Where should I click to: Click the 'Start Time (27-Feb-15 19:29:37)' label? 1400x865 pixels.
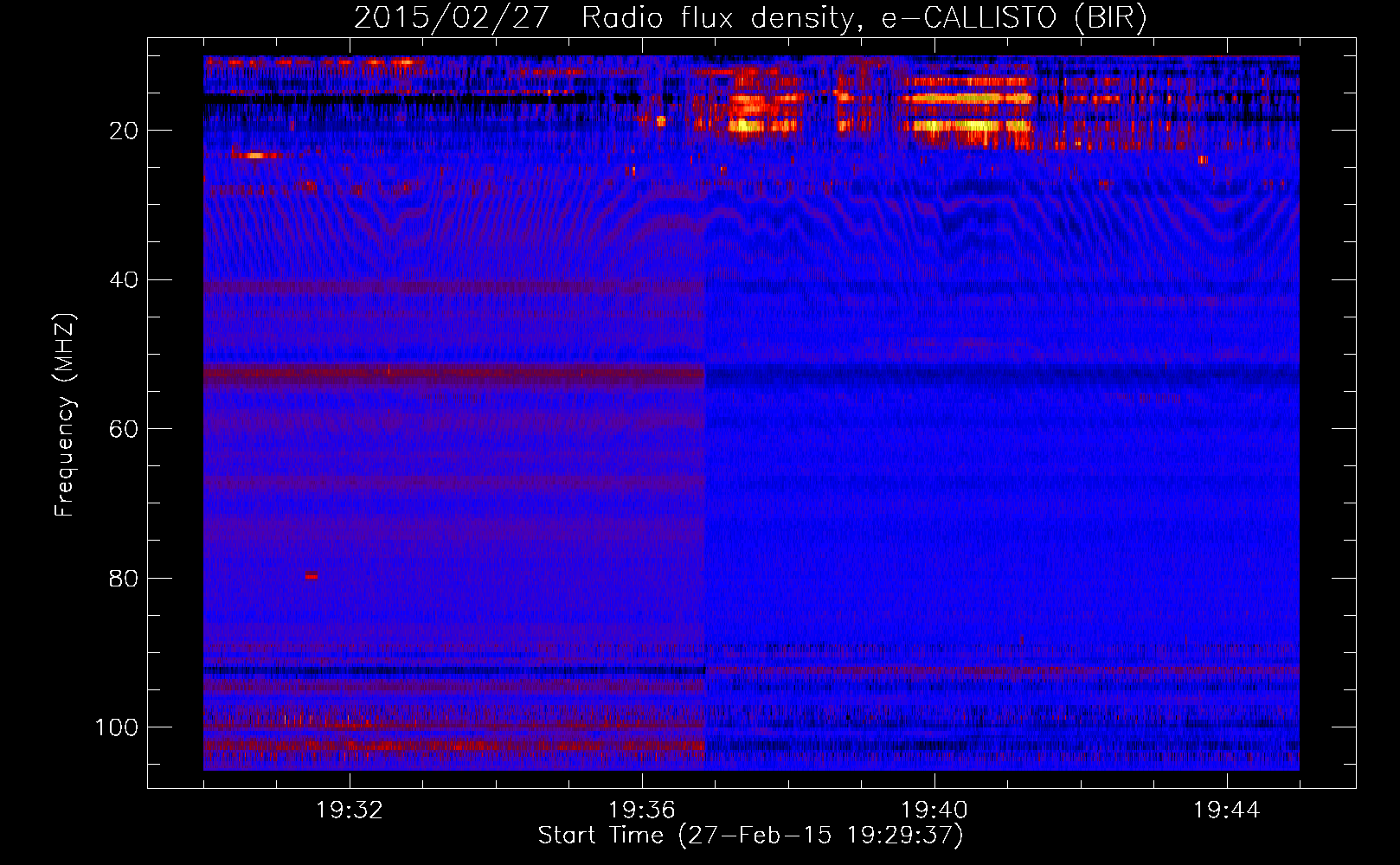point(750,836)
